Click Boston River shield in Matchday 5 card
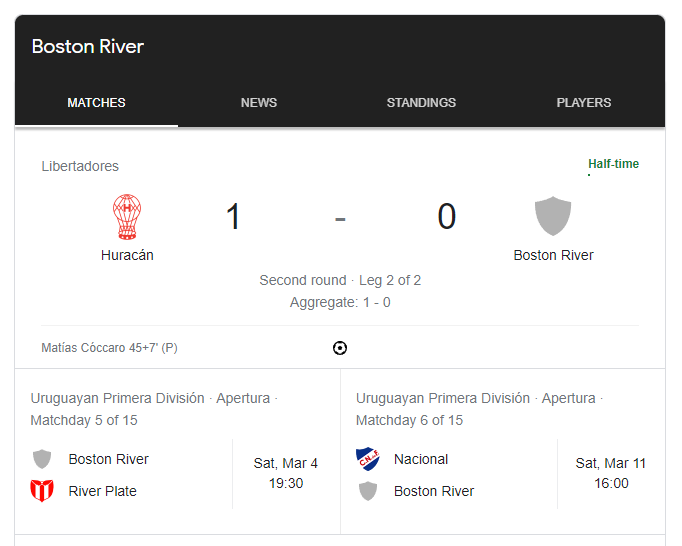The image size is (682, 546). [42, 459]
